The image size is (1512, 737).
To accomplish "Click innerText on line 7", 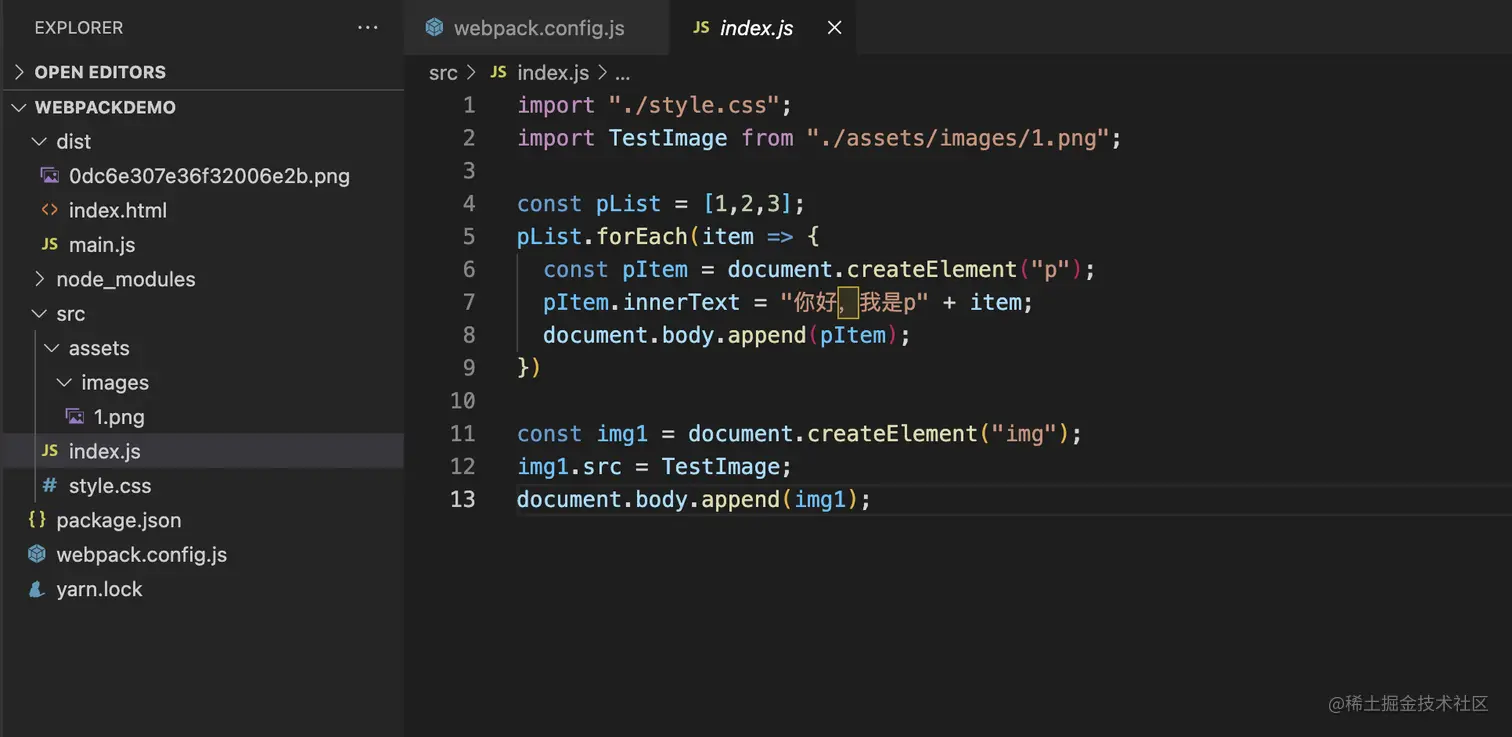I will [681, 302].
